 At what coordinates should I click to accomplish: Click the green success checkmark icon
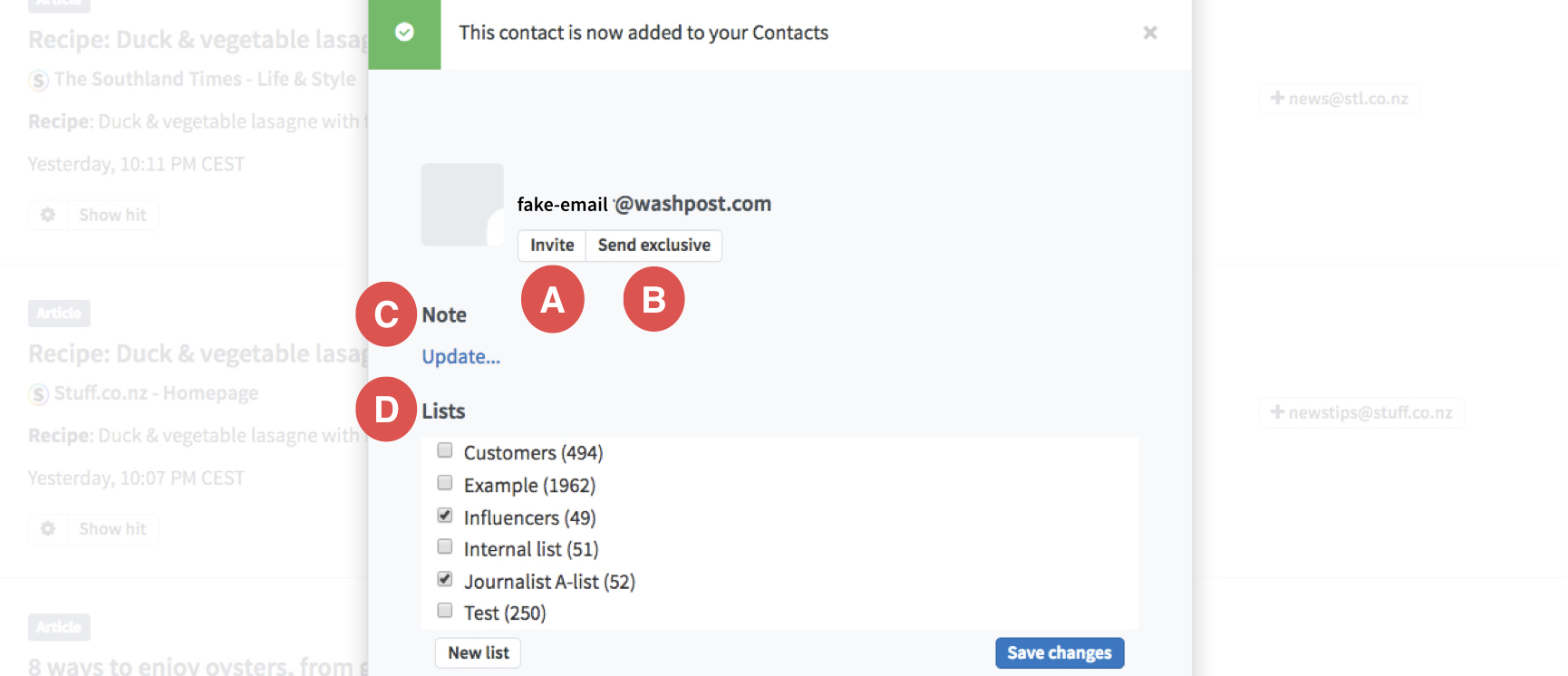point(404,33)
